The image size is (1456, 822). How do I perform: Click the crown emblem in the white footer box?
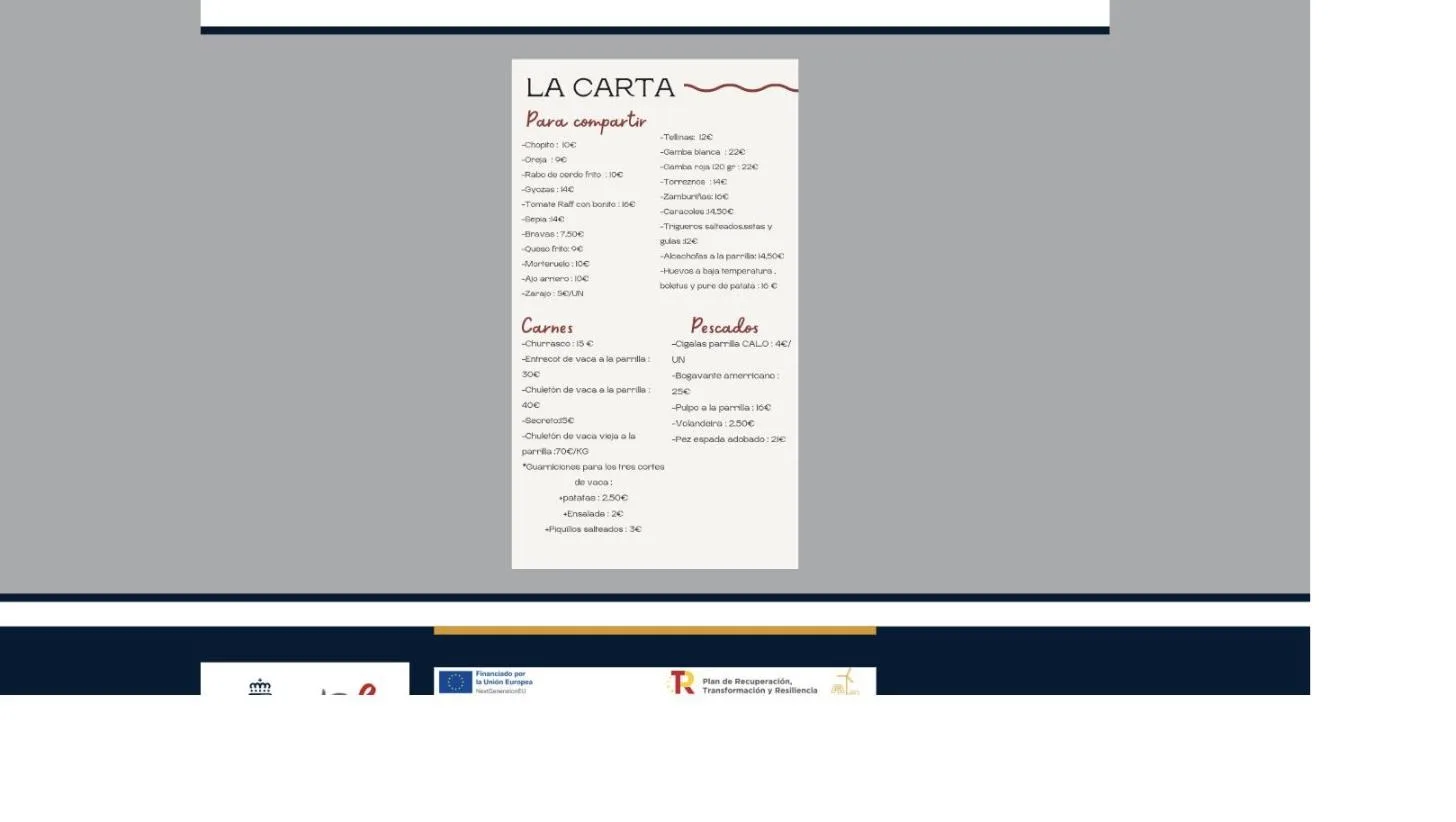(260, 687)
